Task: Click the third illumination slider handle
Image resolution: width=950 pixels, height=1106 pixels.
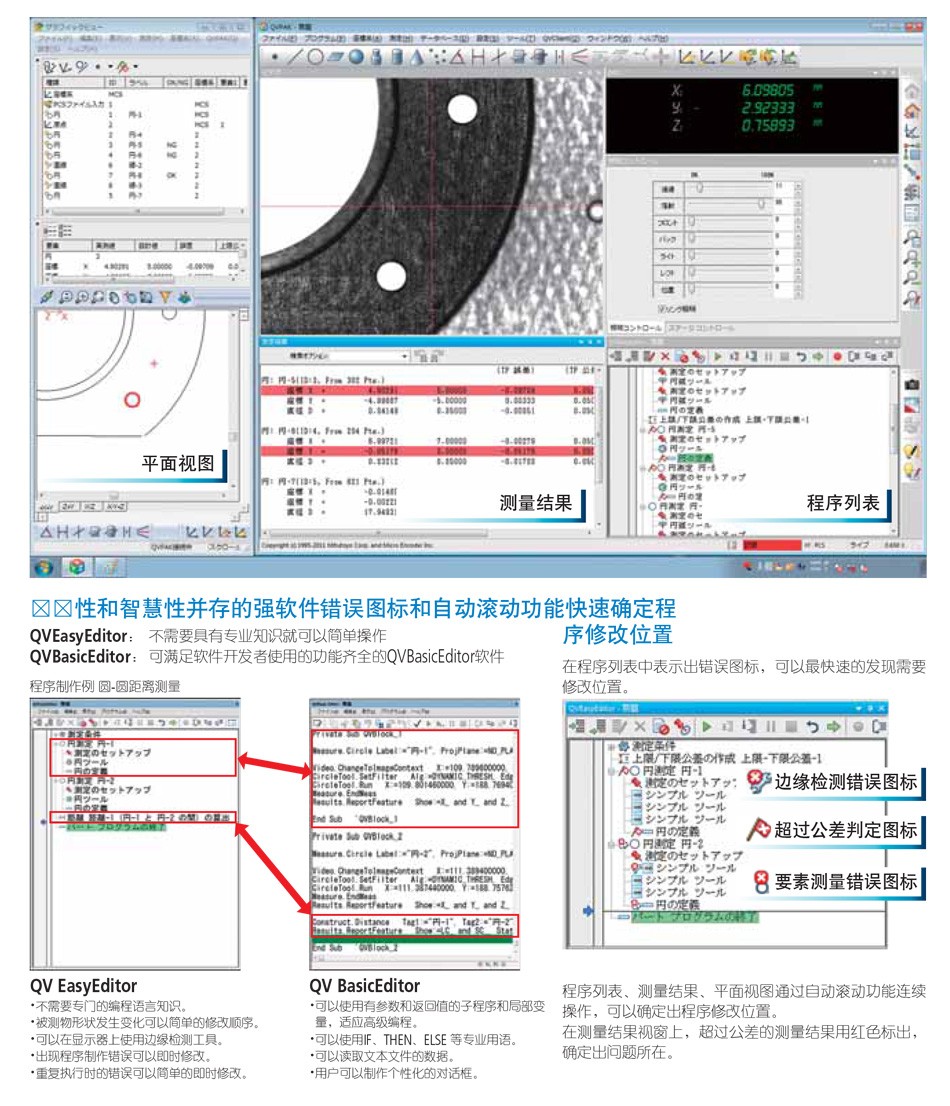Action: pyautogui.click(x=692, y=221)
